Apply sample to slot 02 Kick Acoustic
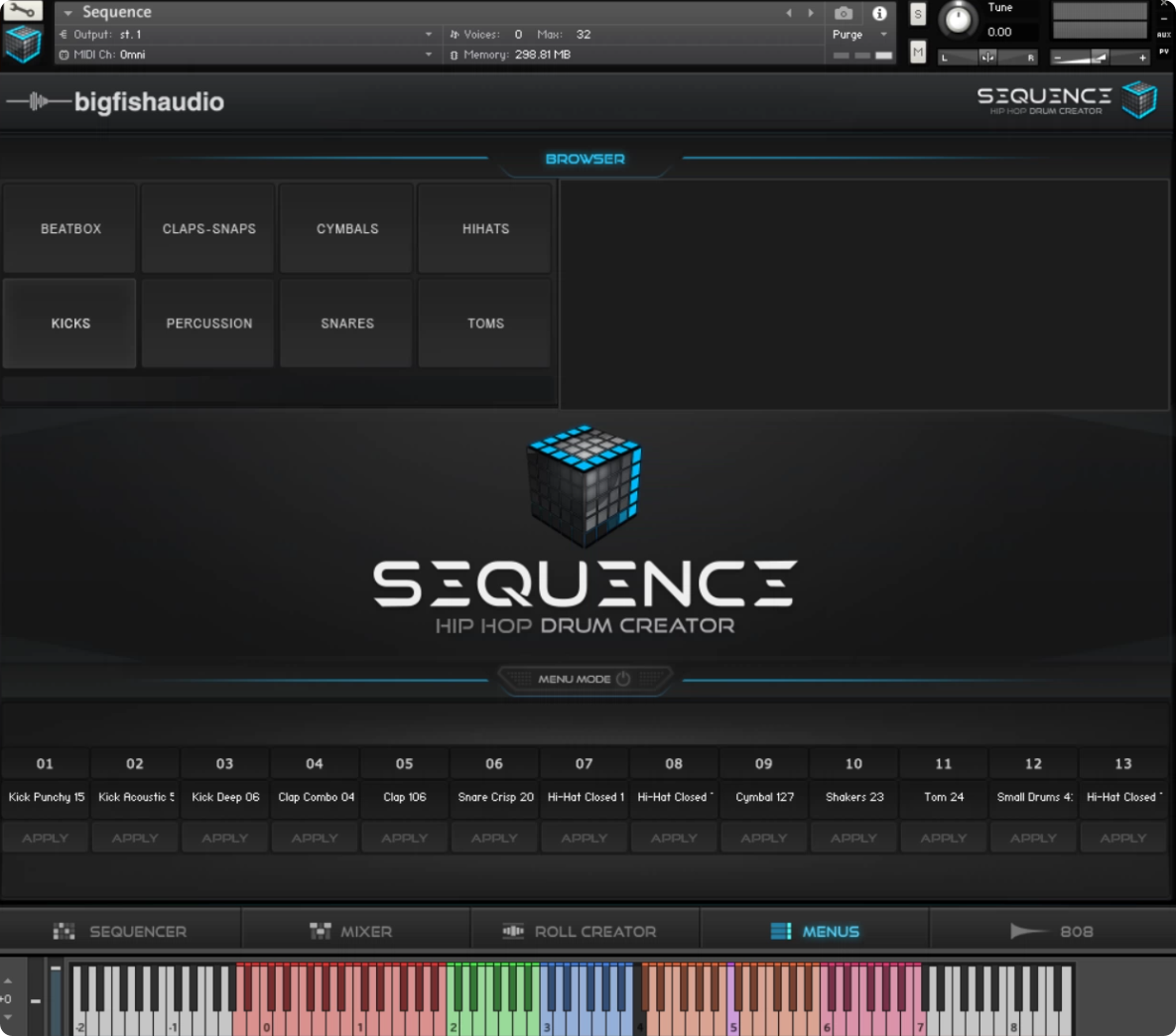The image size is (1176, 1036). [135, 838]
